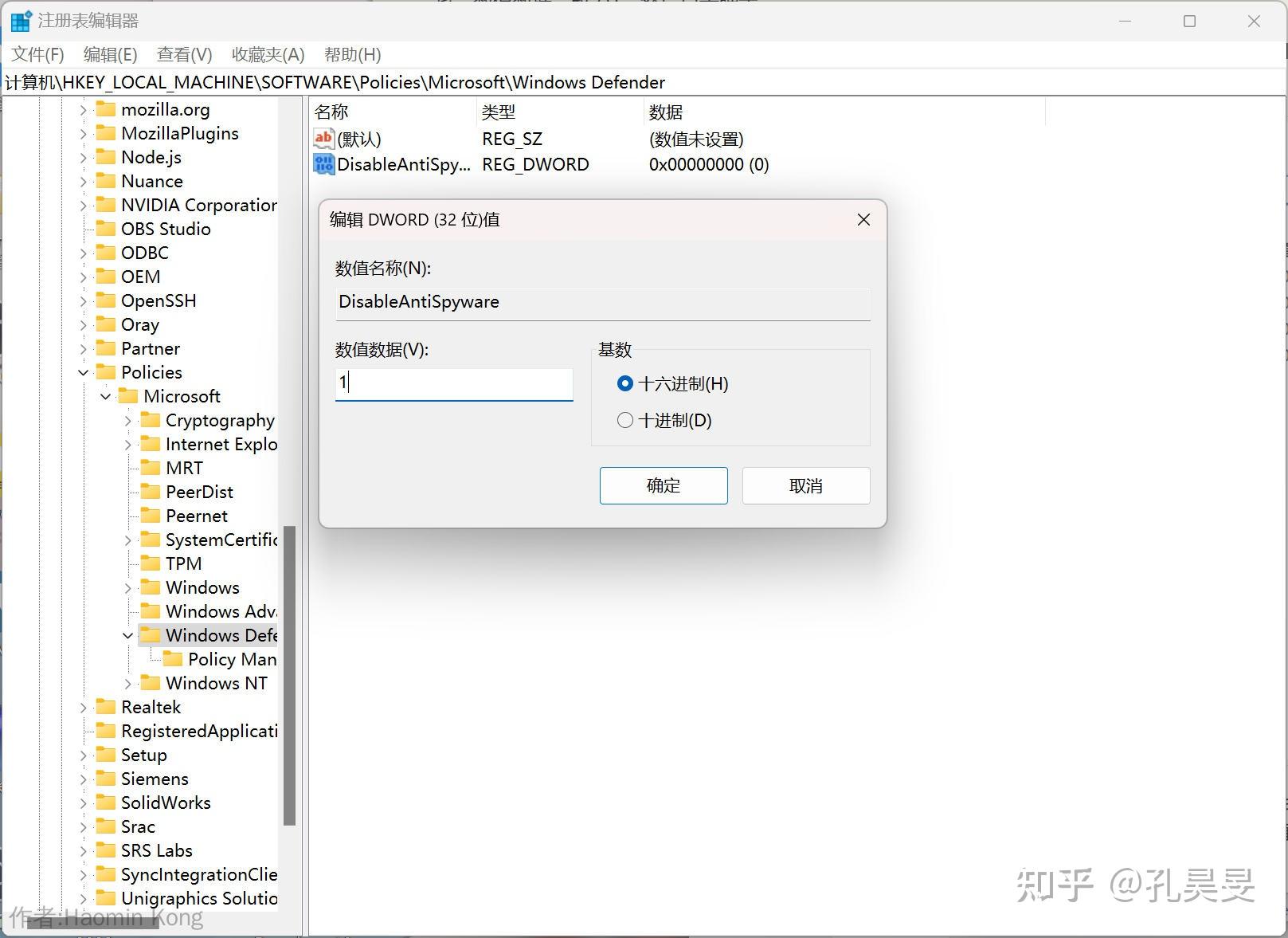Select the Microsoft folder icon
The height and width of the screenshot is (938, 1288).
click(x=129, y=396)
